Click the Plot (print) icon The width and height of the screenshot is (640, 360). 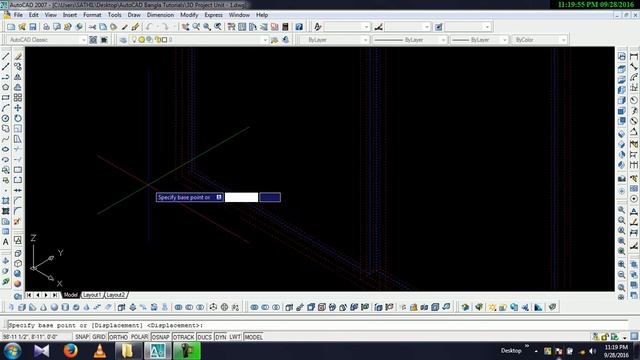[46, 27]
